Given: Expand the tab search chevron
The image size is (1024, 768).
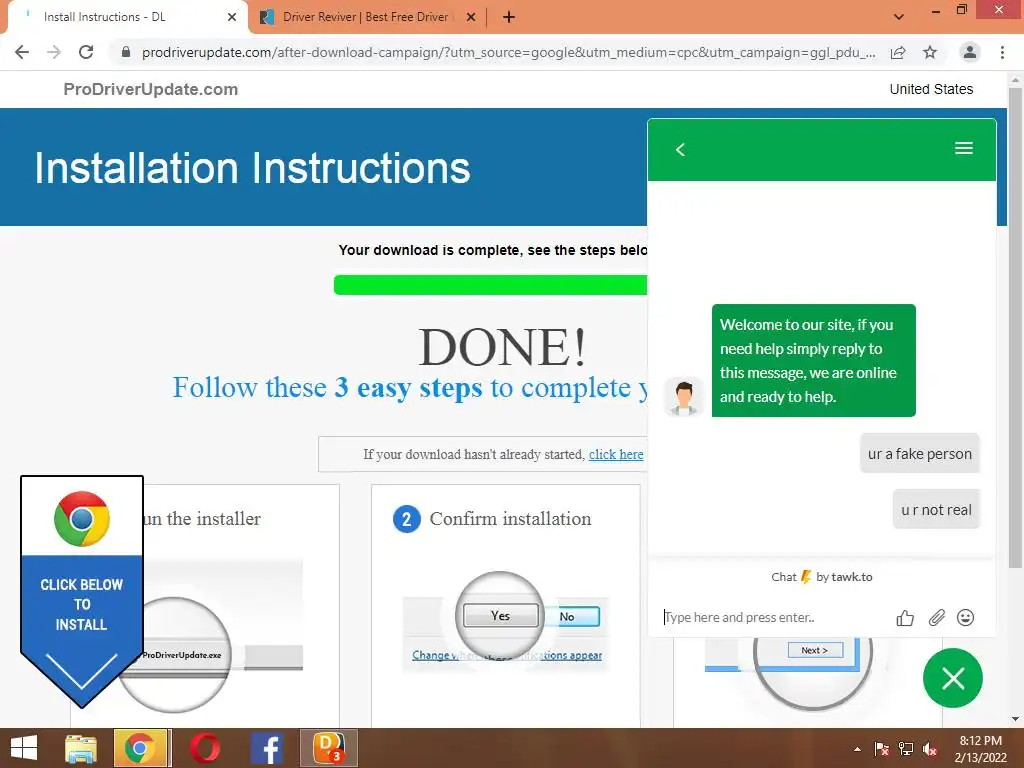Looking at the screenshot, I should [899, 17].
